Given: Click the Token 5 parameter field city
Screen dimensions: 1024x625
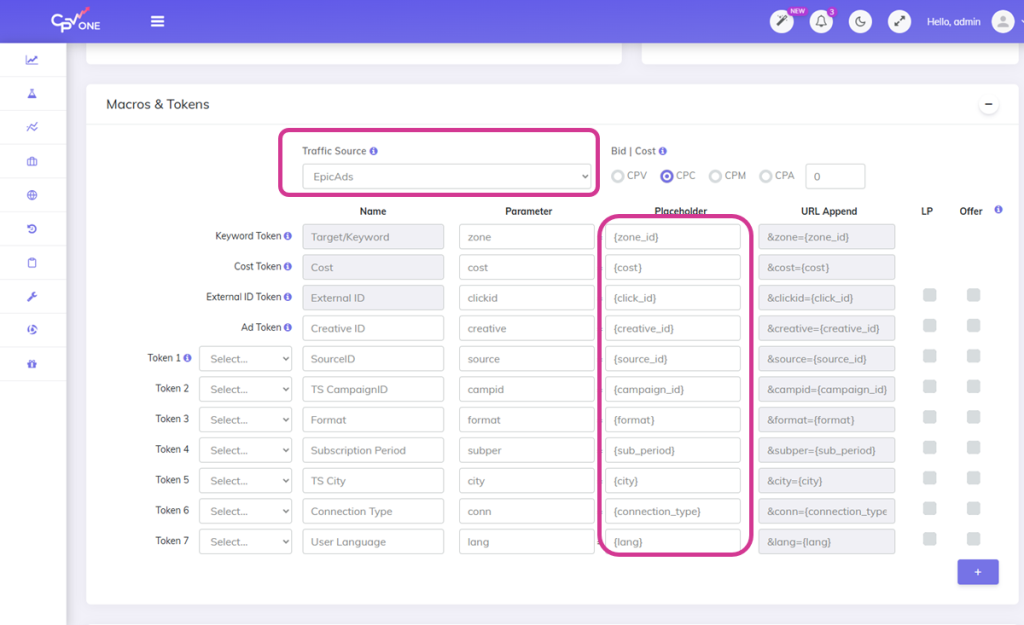Looking at the screenshot, I should (526, 481).
